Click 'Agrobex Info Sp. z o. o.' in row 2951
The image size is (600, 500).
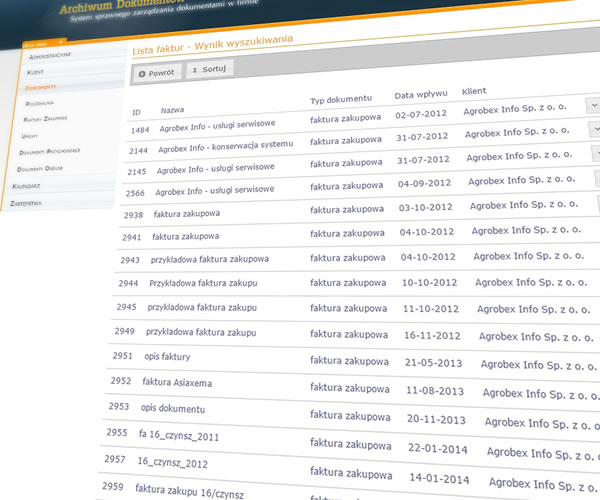(539, 366)
